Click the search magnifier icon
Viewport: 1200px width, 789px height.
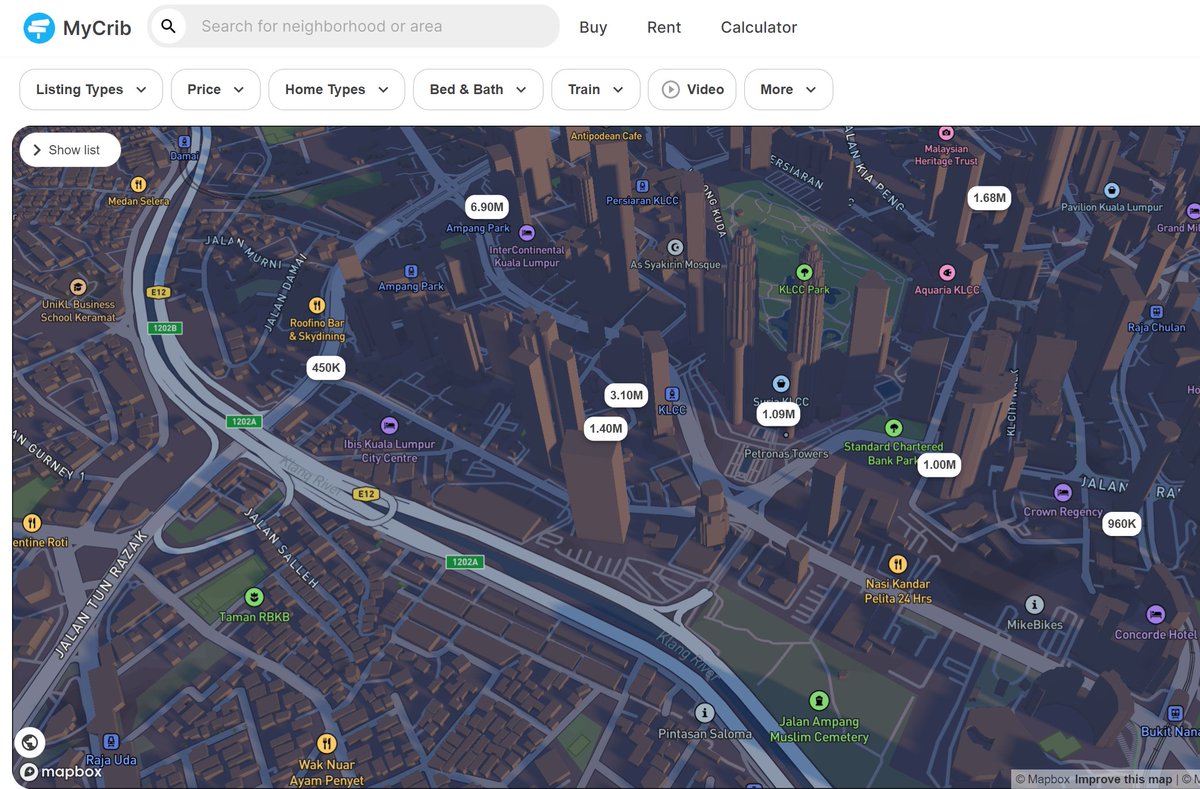pyautogui.click(x=169, y=26)
